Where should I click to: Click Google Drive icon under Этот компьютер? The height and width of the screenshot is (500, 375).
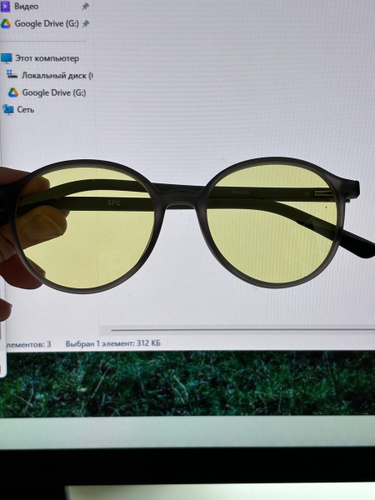click(13, 92)
